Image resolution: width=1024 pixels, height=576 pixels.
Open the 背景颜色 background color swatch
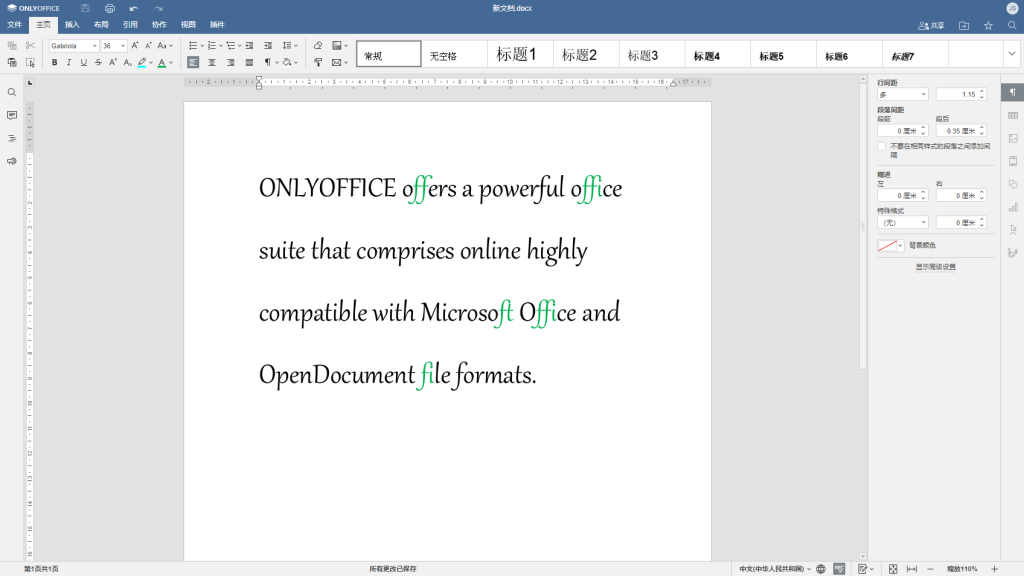[x=890, y=246]
